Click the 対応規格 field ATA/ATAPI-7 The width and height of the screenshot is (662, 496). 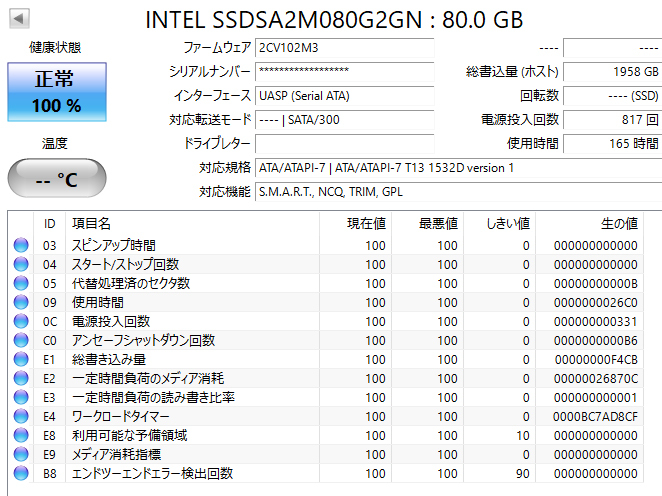459,168
